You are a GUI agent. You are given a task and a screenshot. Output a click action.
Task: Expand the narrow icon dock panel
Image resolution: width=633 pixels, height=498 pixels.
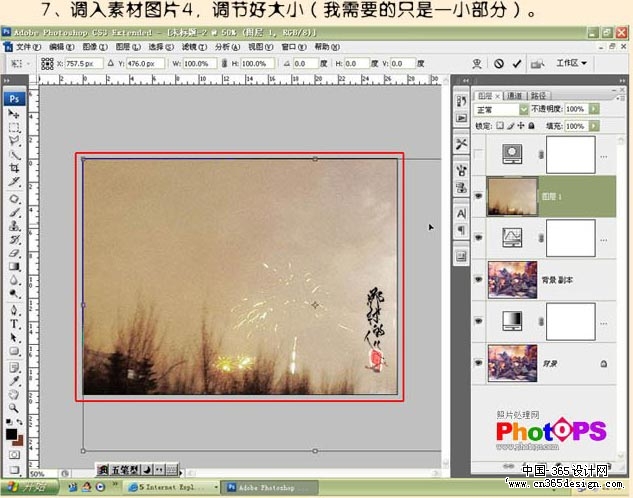coord(465,81)
